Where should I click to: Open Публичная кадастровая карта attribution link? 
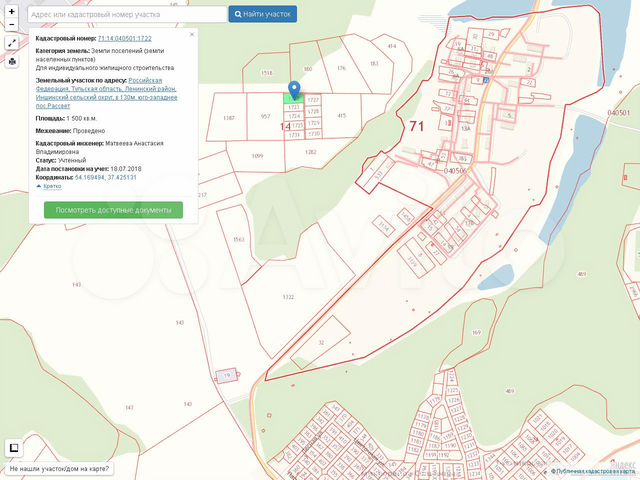pos(594,471)
